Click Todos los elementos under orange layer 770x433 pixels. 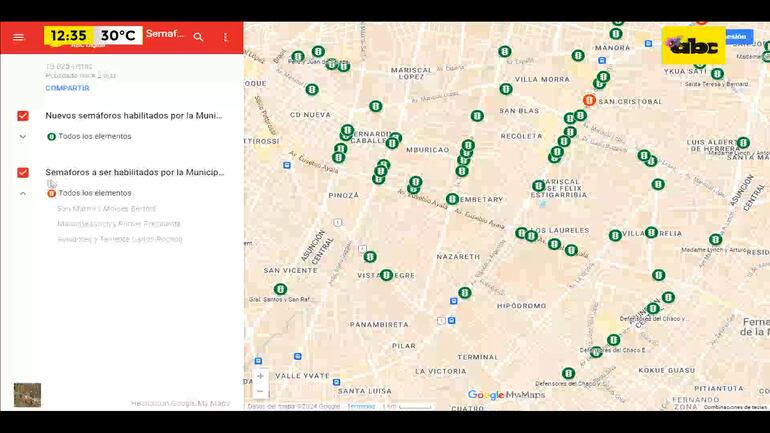pyautogui.click(x=94, y=193)
